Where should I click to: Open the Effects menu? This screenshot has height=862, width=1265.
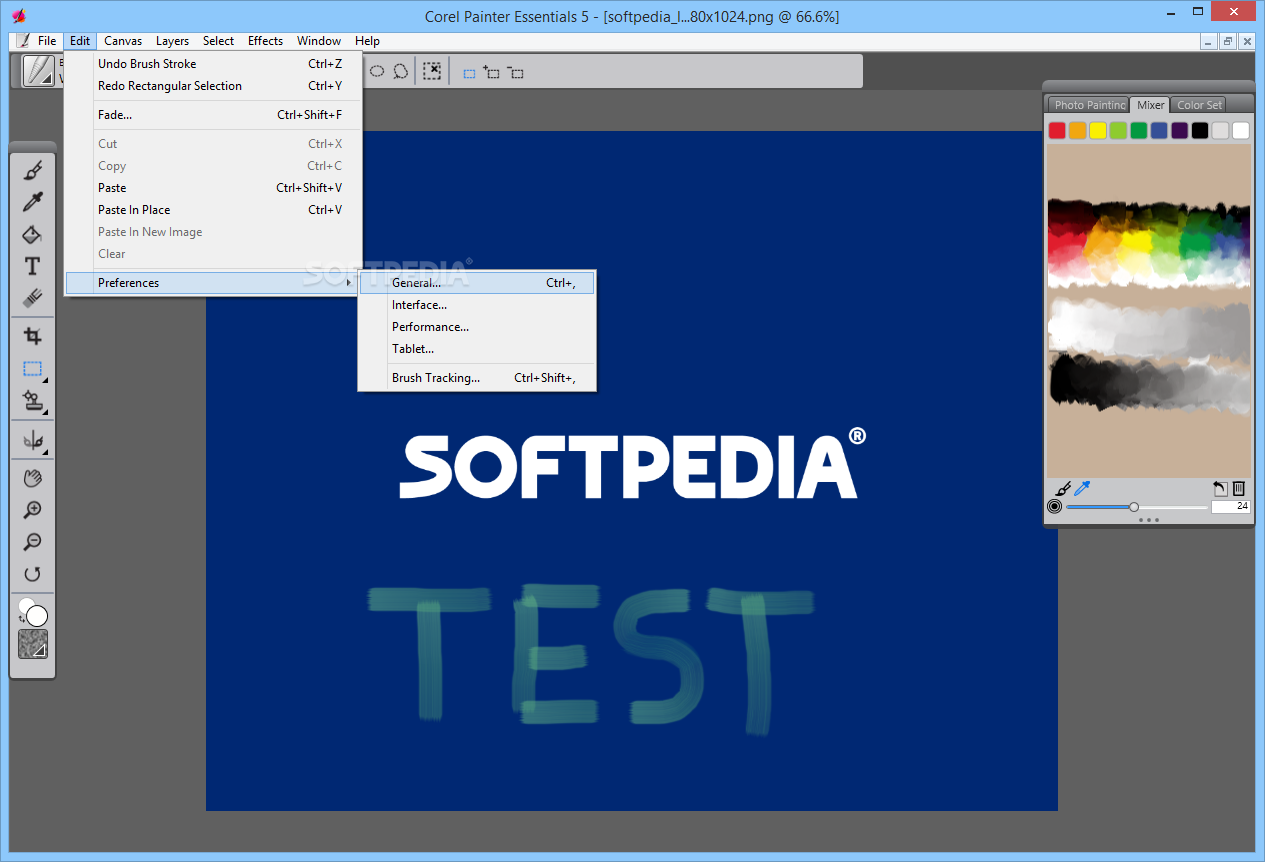point(265,41)
